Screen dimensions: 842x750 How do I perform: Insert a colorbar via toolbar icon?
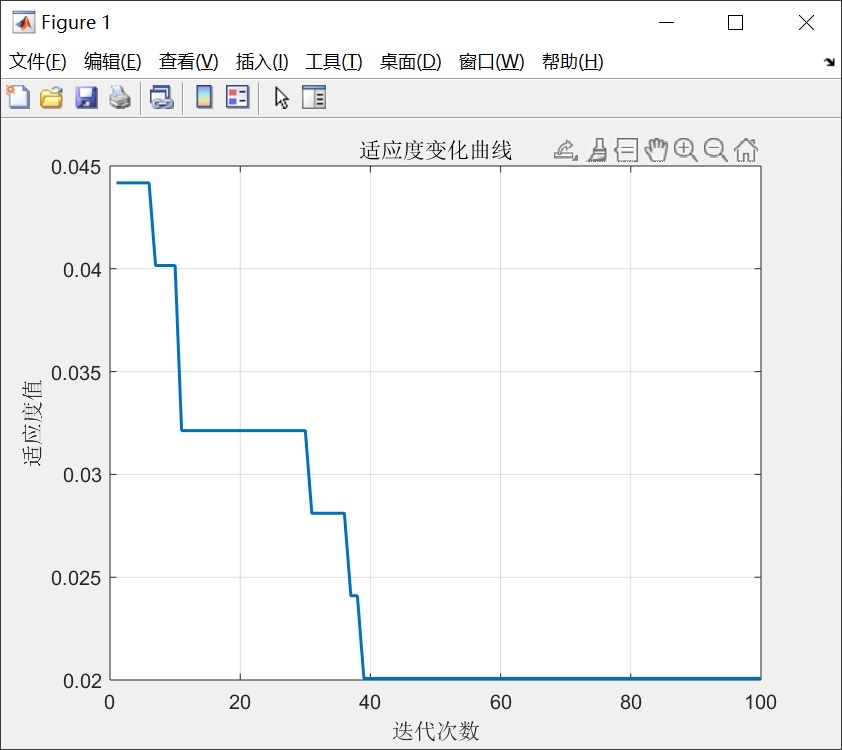tap(204, 98)
